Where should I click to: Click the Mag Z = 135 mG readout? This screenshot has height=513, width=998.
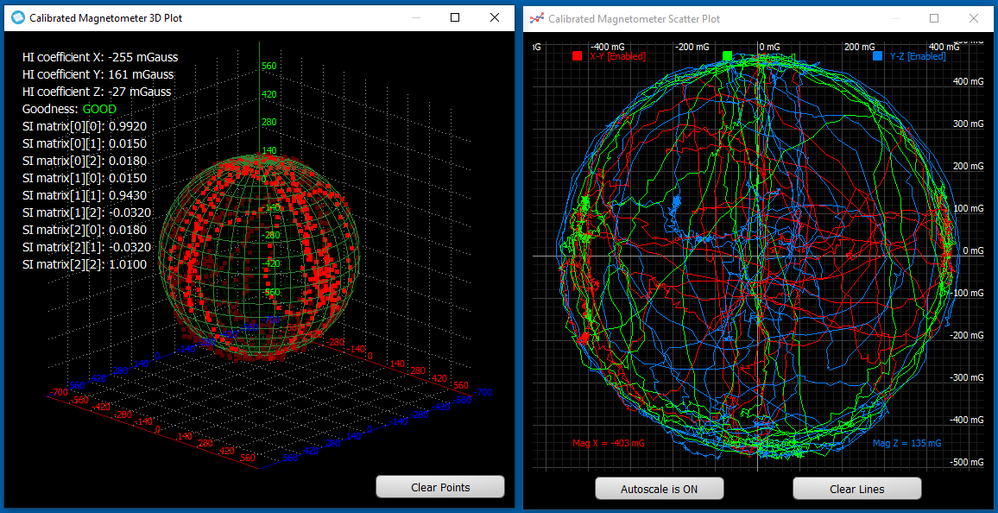(x=907, y=443)
